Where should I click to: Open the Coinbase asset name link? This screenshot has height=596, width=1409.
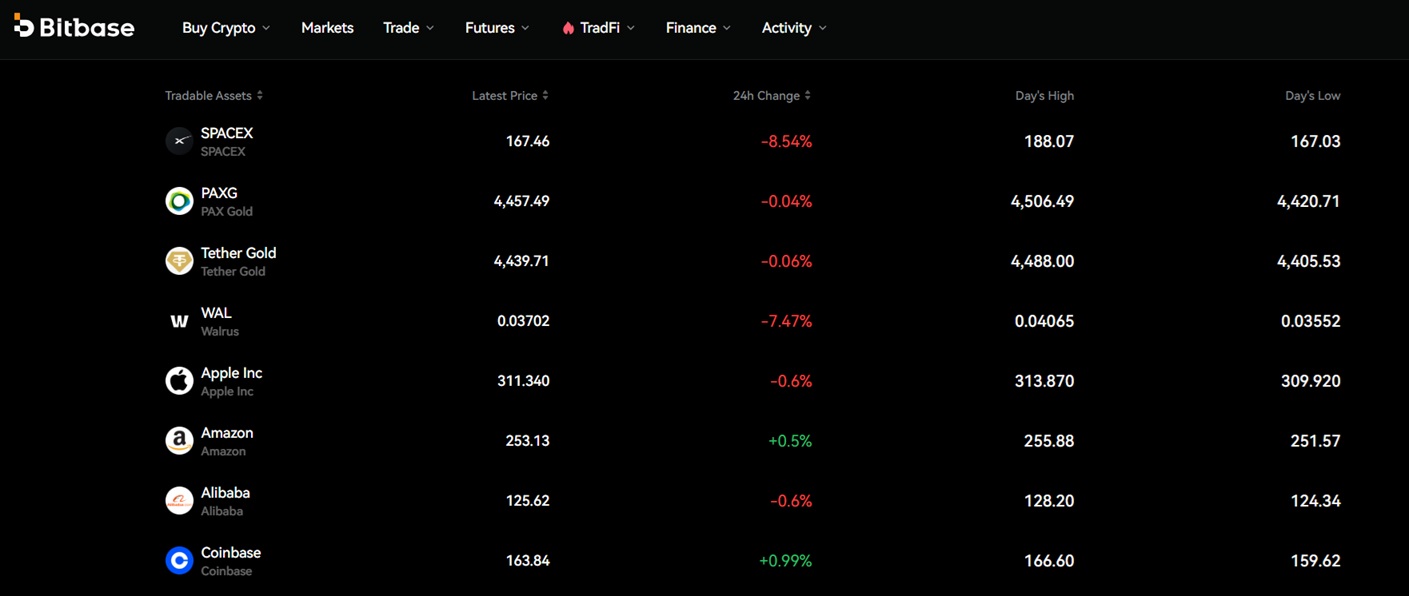[x=231, y=553]
